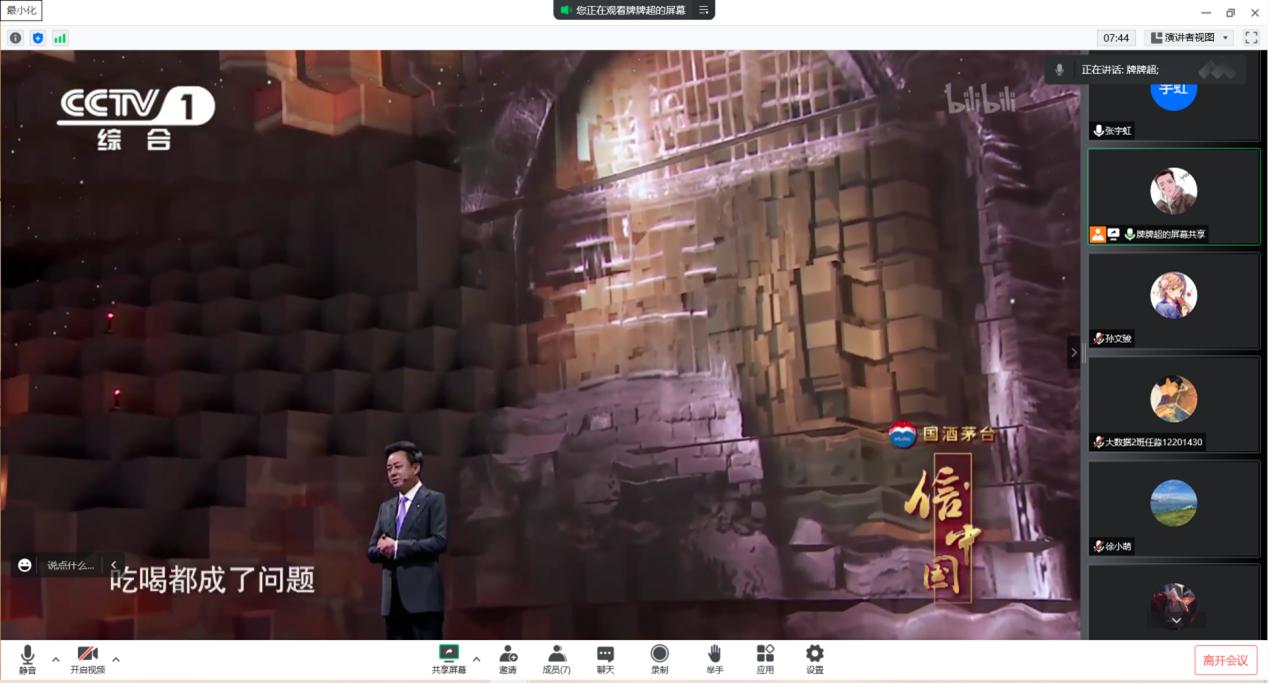Show more participants down arrow

coord(1176,620)
